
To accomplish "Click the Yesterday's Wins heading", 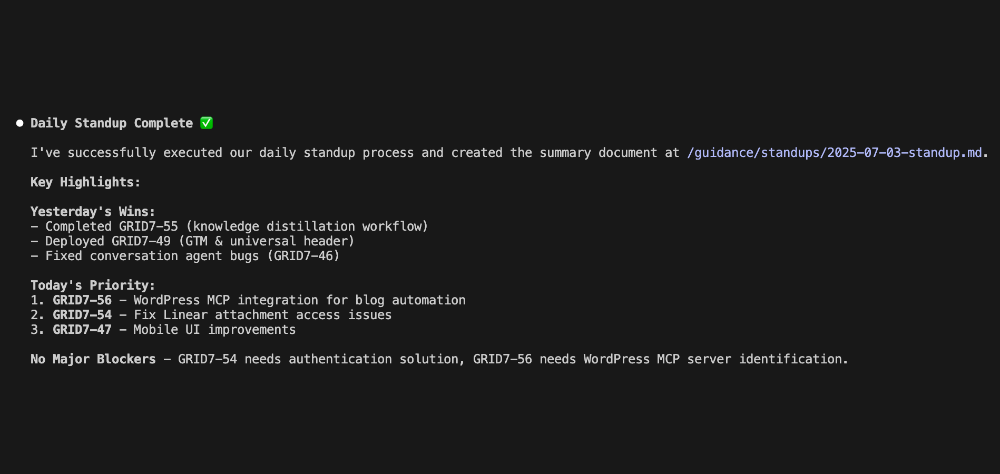I will (x=93, y=212).
